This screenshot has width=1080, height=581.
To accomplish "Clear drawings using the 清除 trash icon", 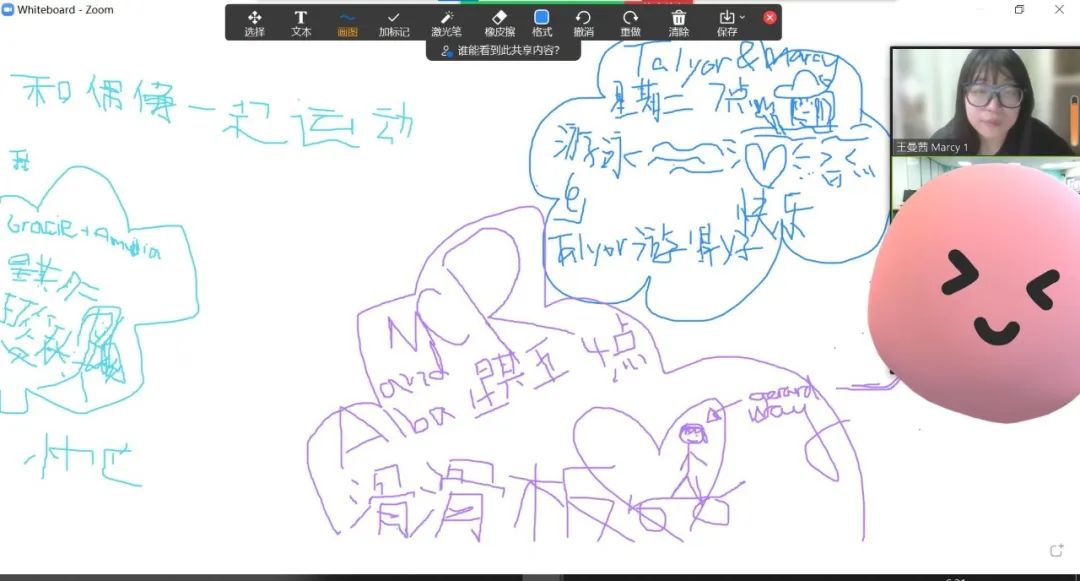I will 679,22.
